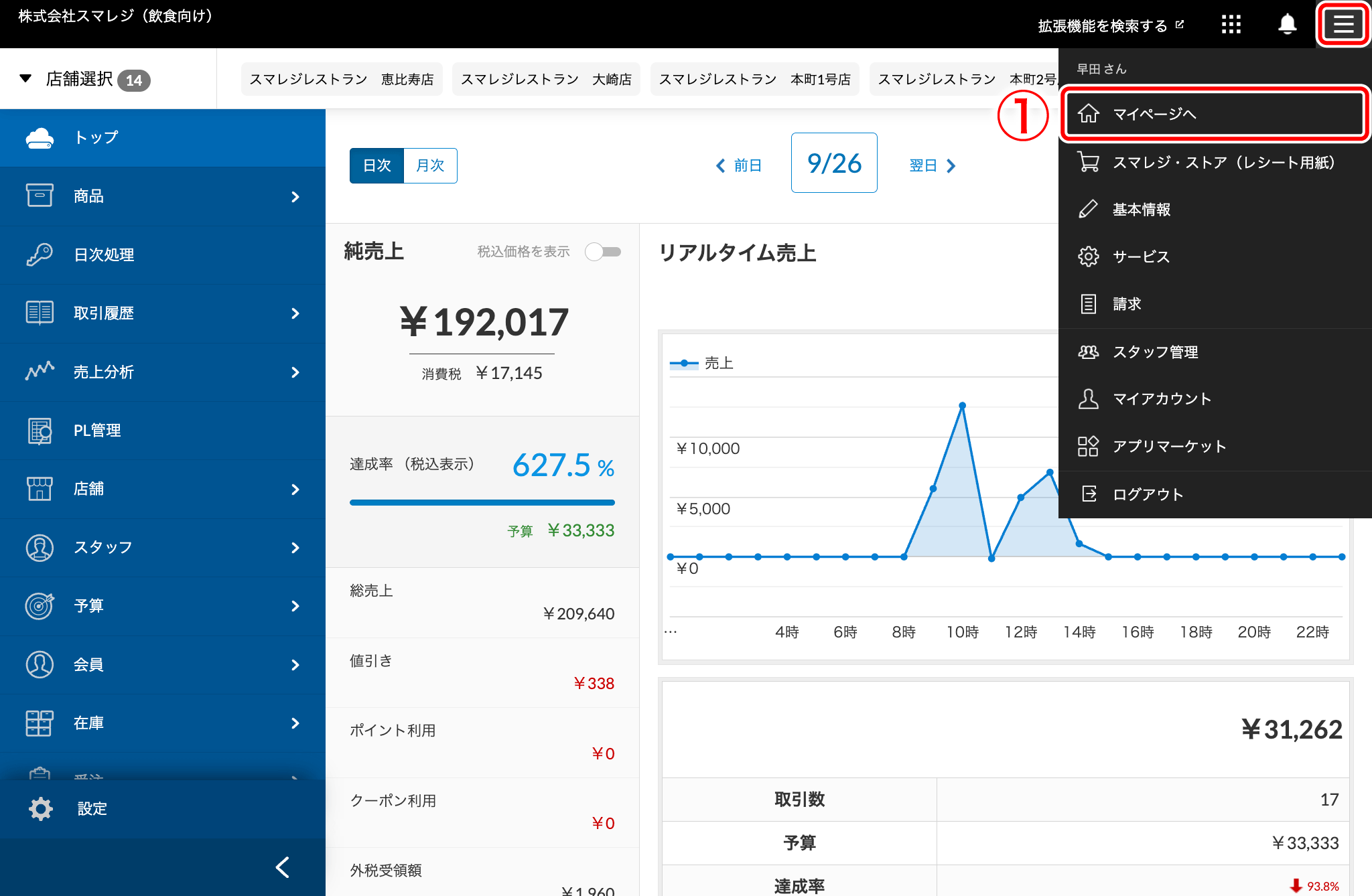This screenshot has height=896, width=1372.
Task: Click the notification bell icon
Action: pyautogui.click(x=1287, y=25)
